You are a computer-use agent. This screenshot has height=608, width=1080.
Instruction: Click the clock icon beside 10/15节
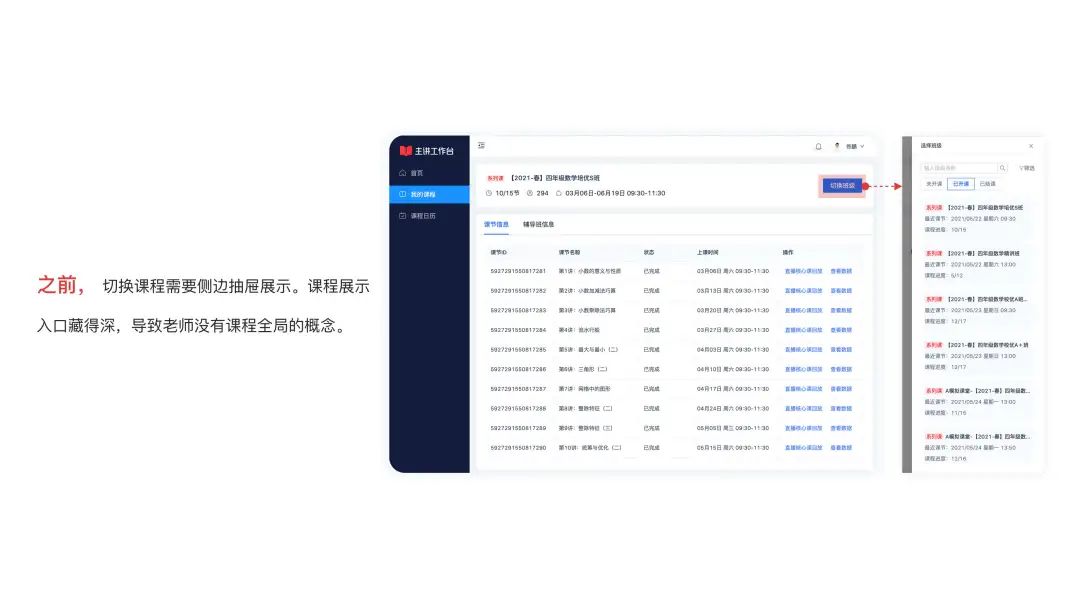coord(489,193)
